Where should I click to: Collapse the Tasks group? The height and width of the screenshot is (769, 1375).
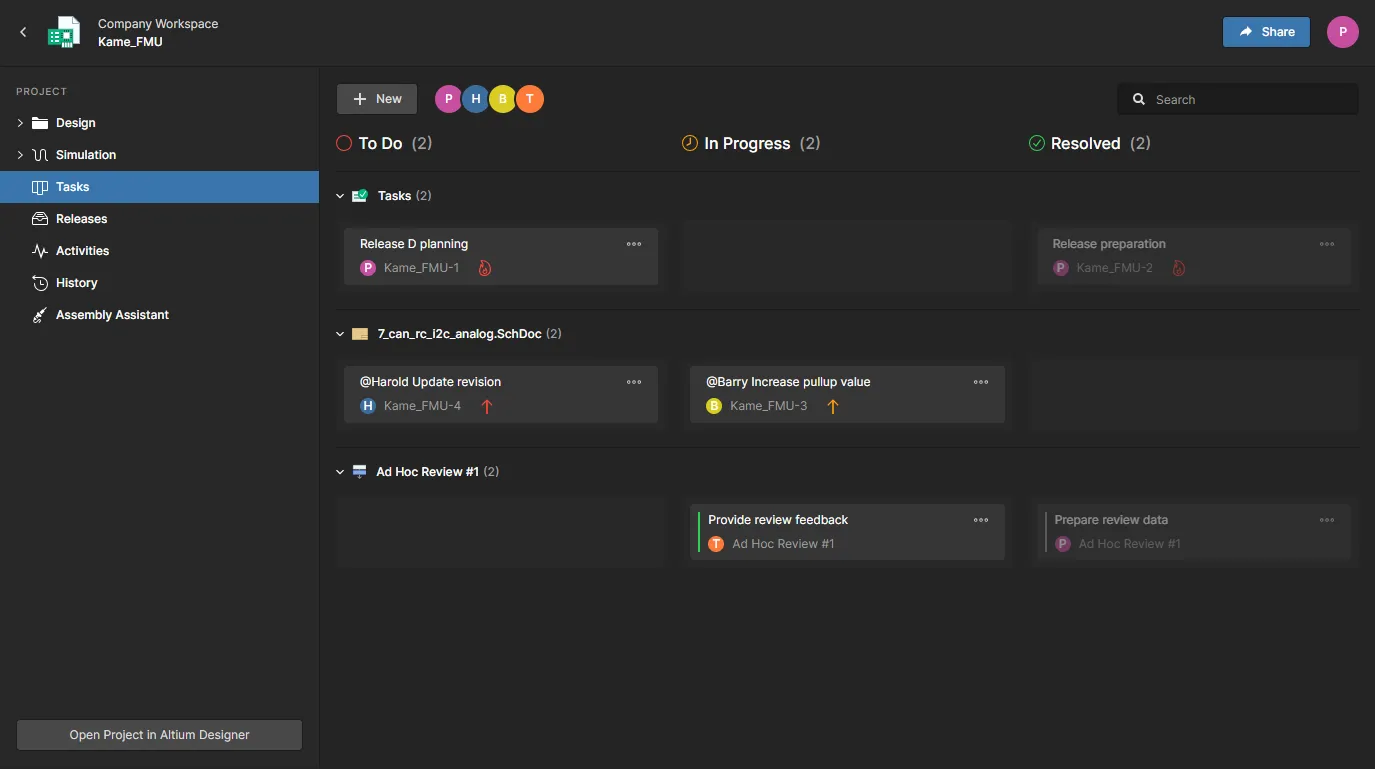340,196
